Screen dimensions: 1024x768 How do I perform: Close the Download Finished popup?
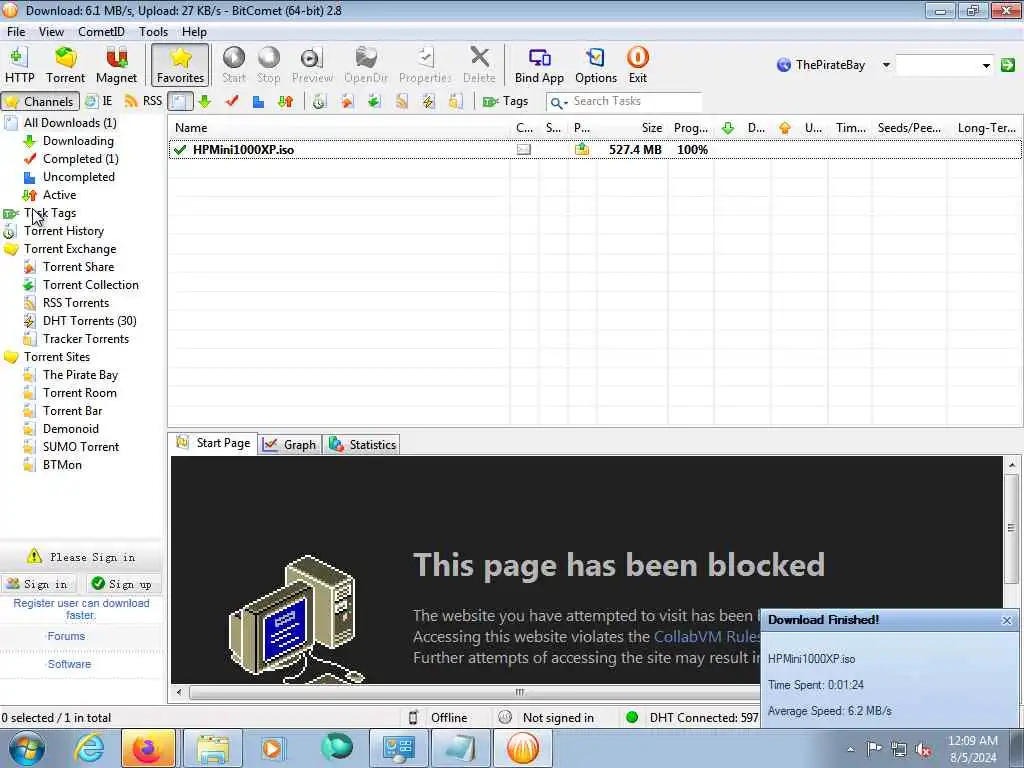[1006, 620]
